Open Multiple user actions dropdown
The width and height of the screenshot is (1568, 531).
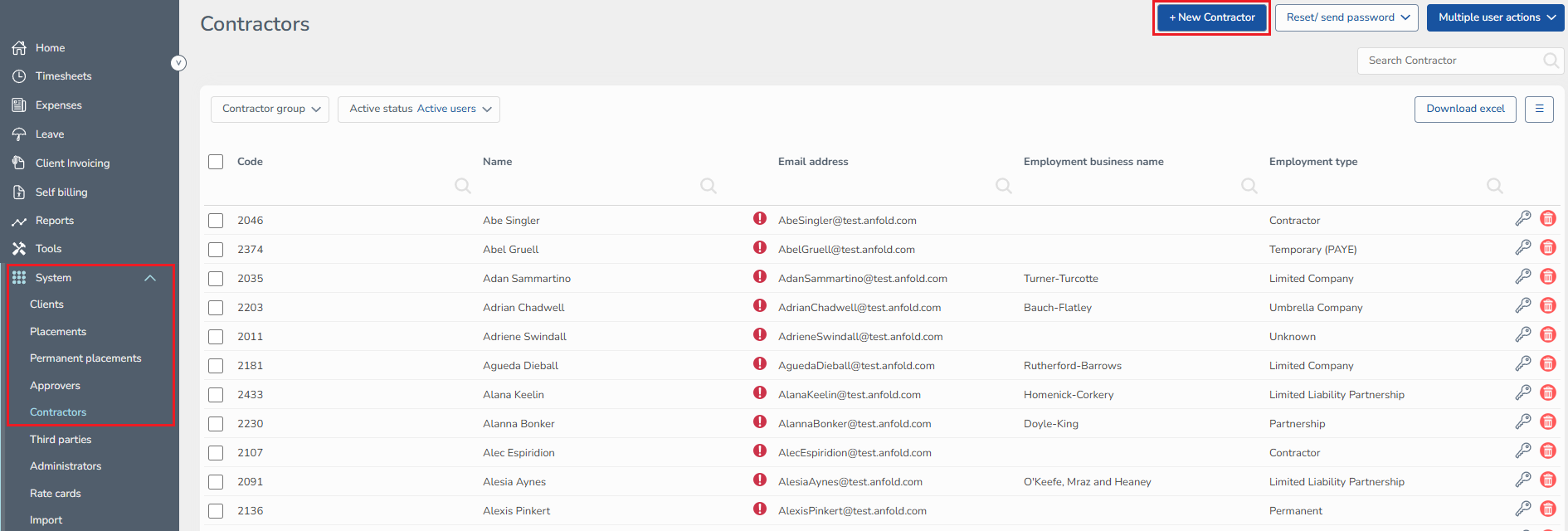point(1496,17)
